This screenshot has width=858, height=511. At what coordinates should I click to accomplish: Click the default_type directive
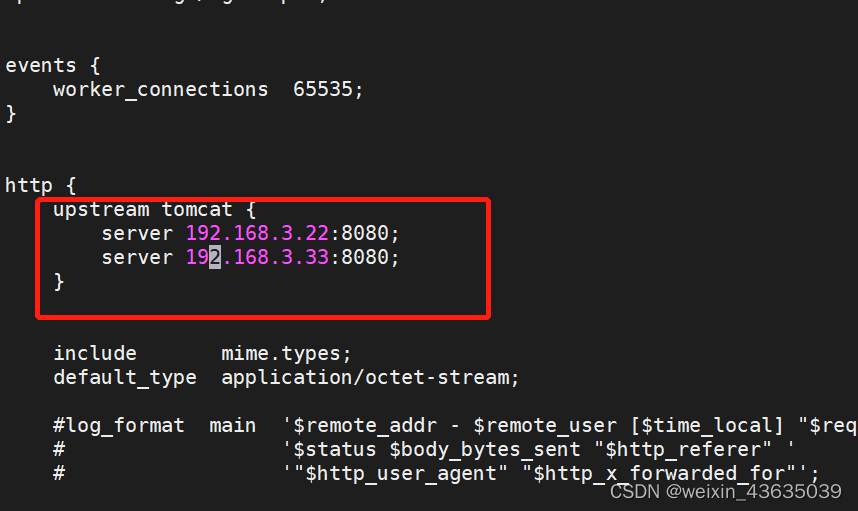[125, 378]
